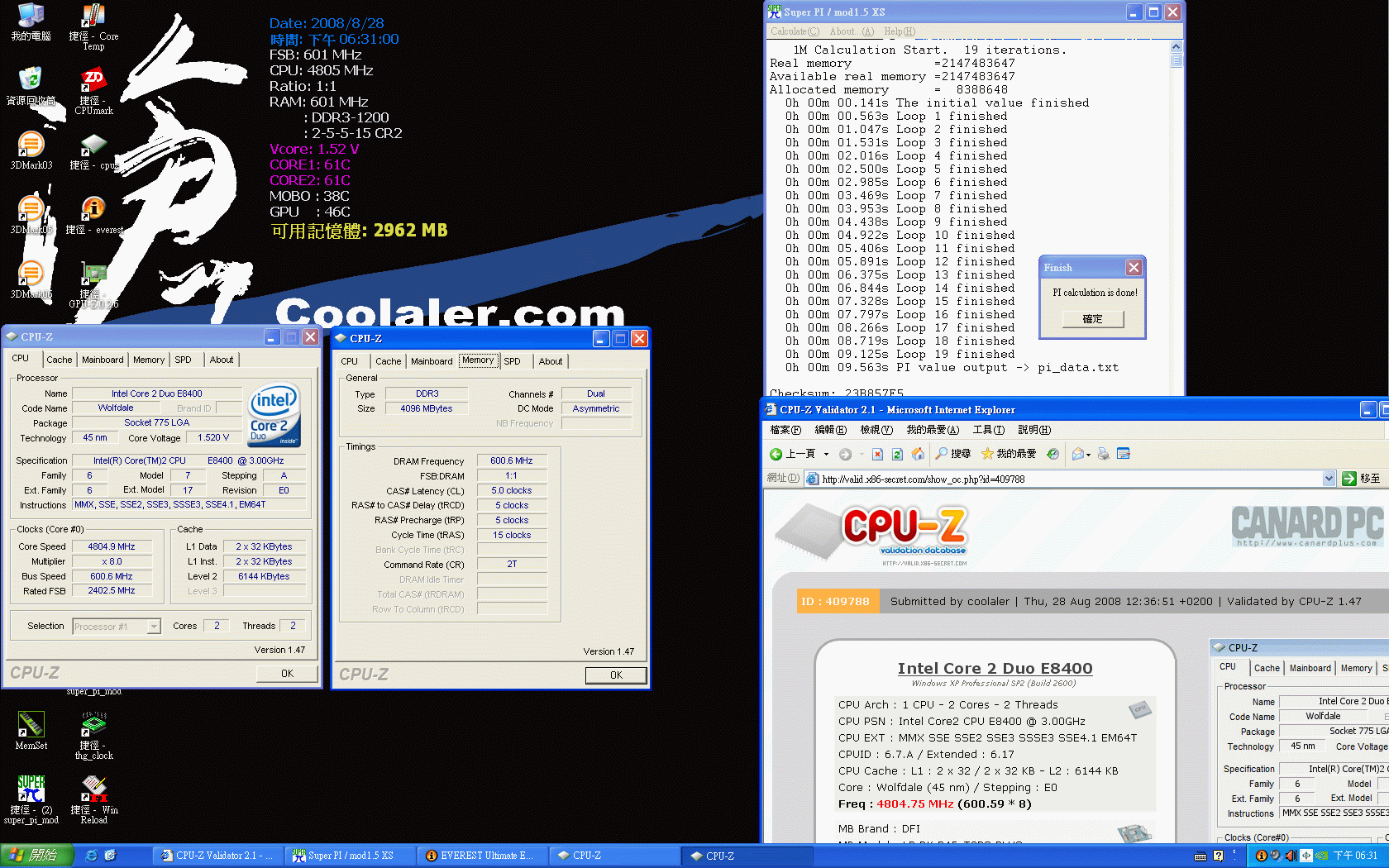Click the Start button on the taskbar
Viewport: 1389px width, 868px height.
pos(36,856)
